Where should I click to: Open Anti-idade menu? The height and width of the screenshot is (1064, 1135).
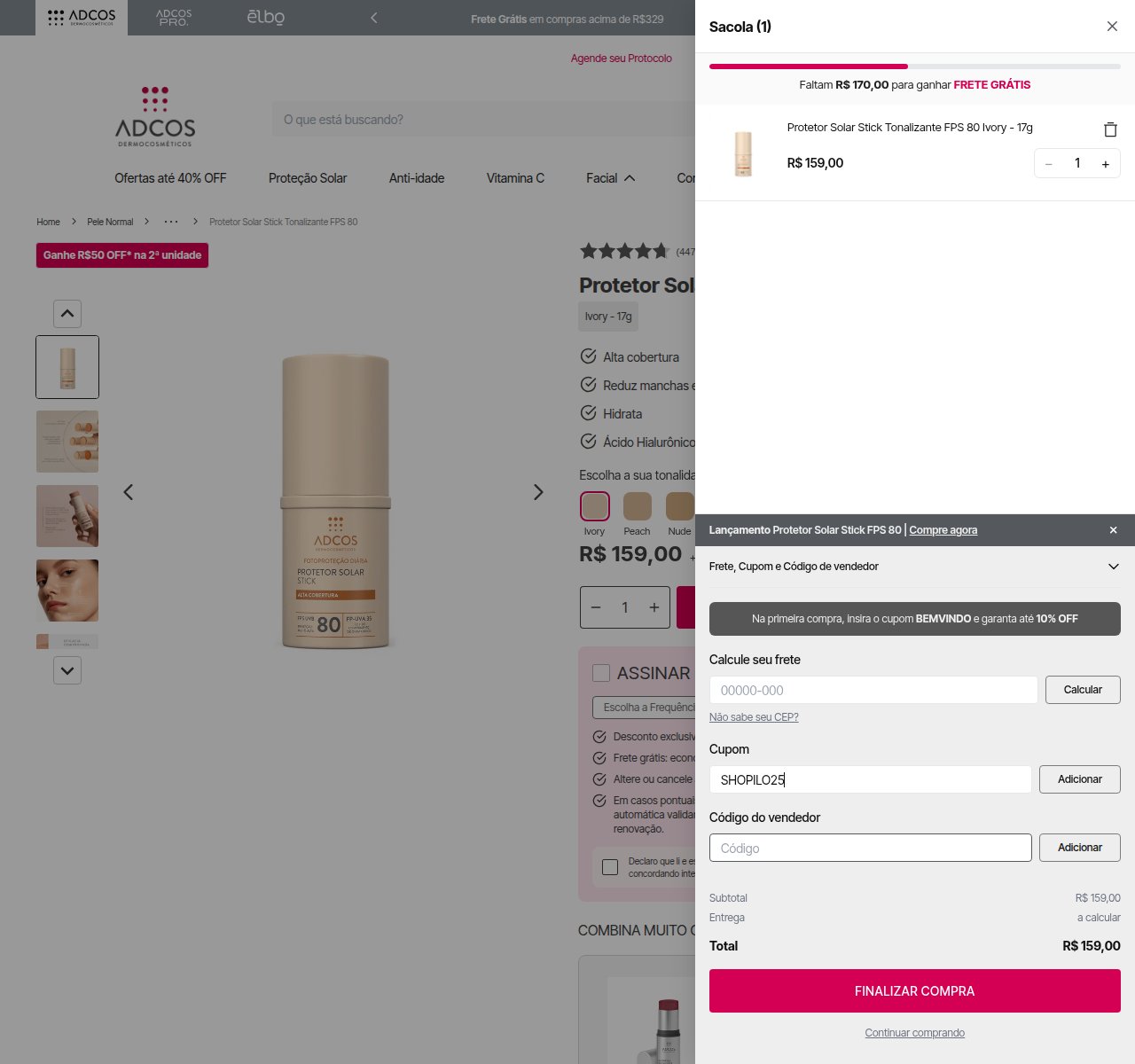(417, 178)
